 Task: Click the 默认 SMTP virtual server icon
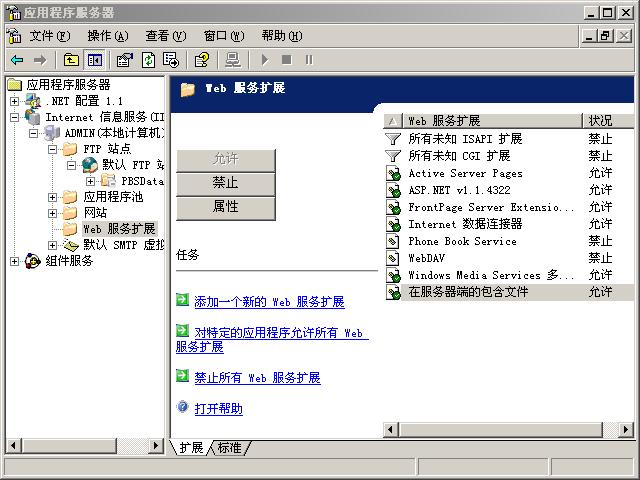71,245
